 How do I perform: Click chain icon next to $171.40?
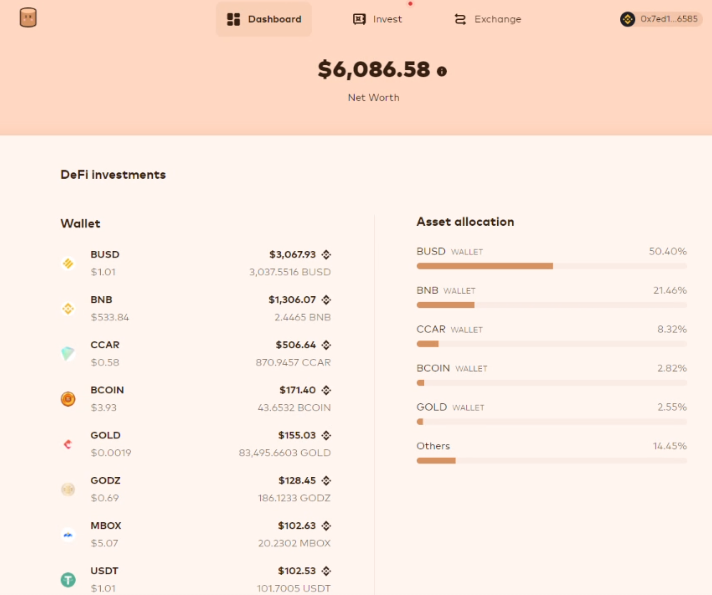click(x=326, y=390)
